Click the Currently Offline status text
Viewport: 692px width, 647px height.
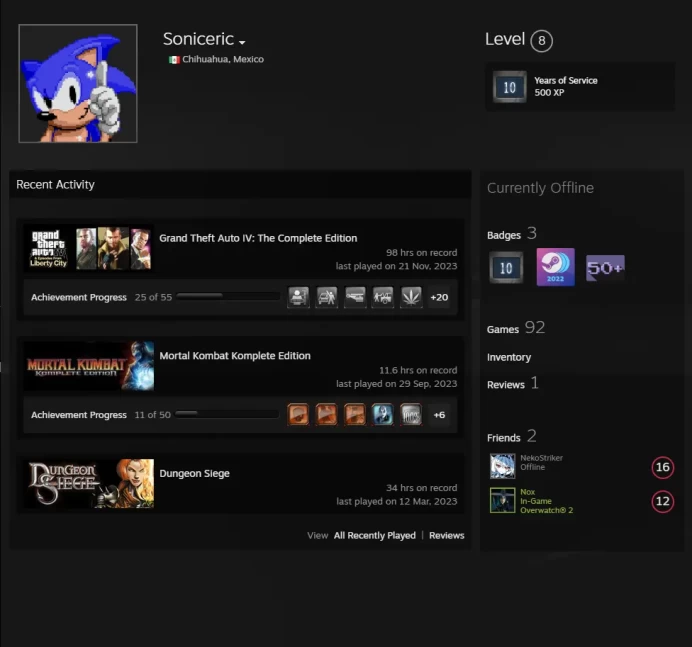(540, 188)
